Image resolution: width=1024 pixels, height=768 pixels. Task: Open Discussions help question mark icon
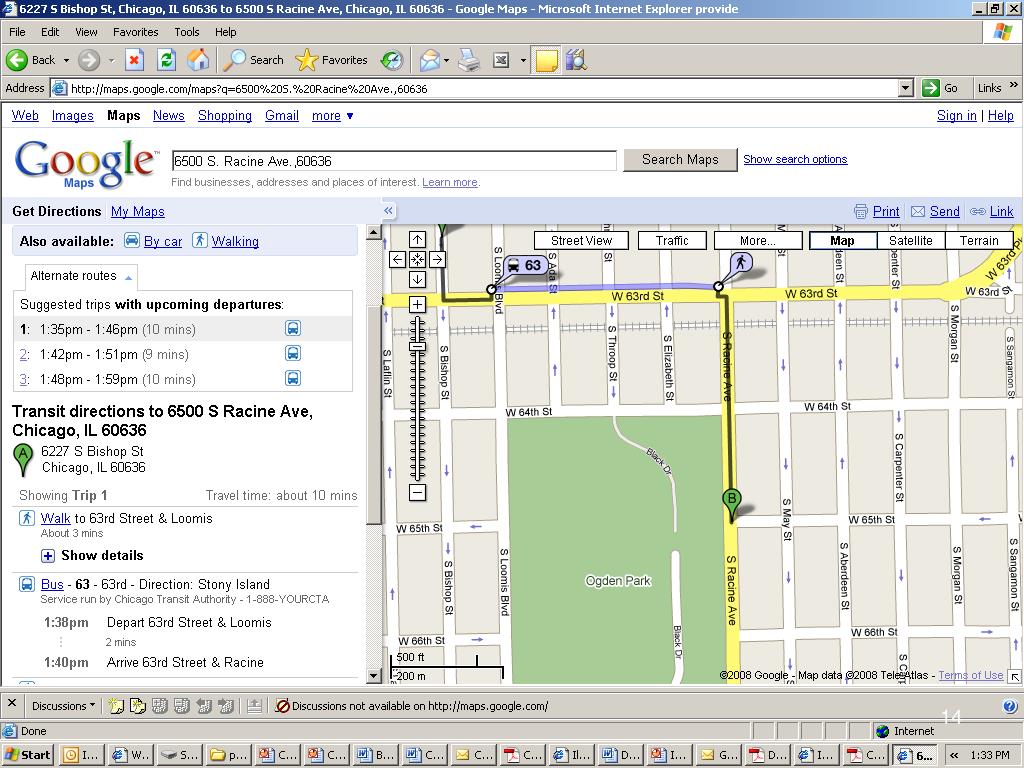1010,705
